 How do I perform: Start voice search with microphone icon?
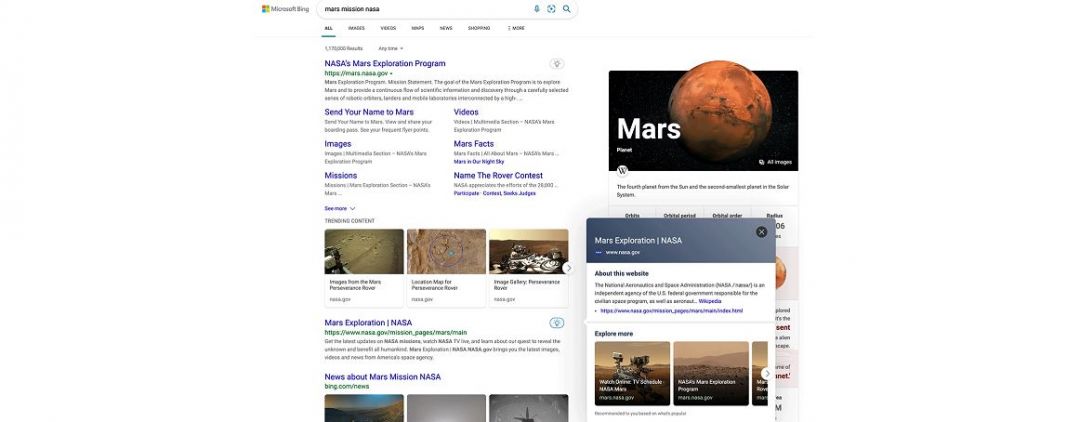pos(537,9)
